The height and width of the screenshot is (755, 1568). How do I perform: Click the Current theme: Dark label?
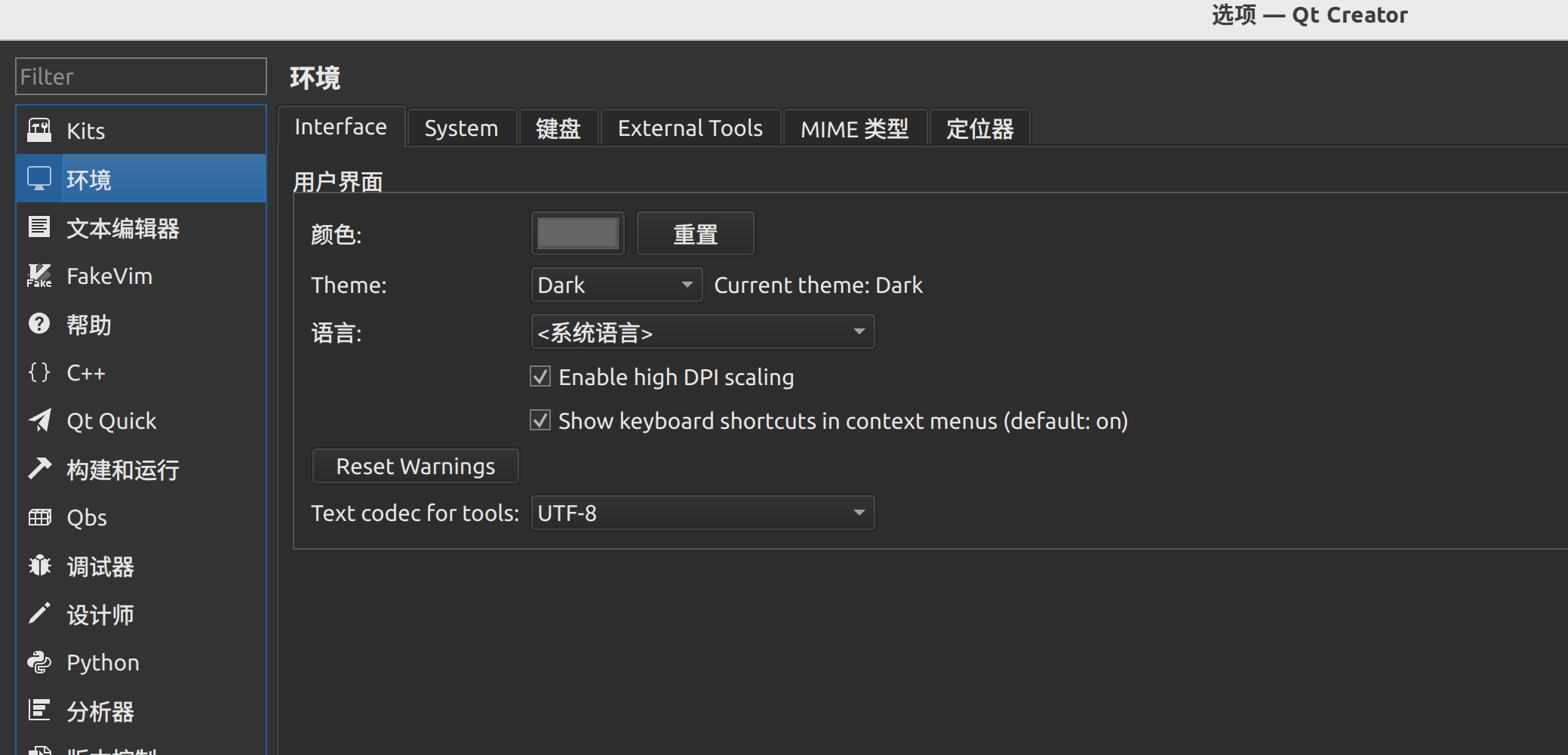click(819, 285)
